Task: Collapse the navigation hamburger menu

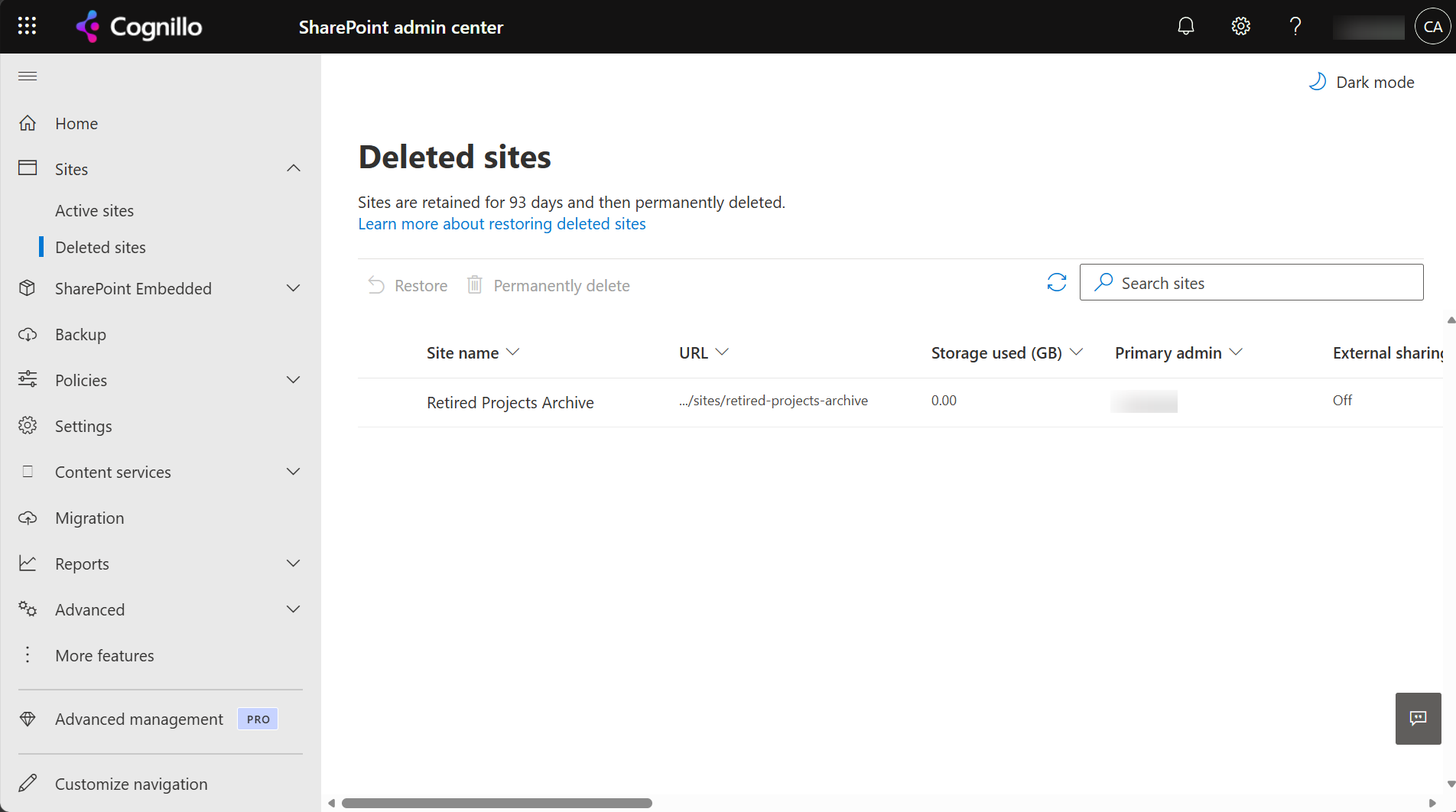Action: [28, 76]
